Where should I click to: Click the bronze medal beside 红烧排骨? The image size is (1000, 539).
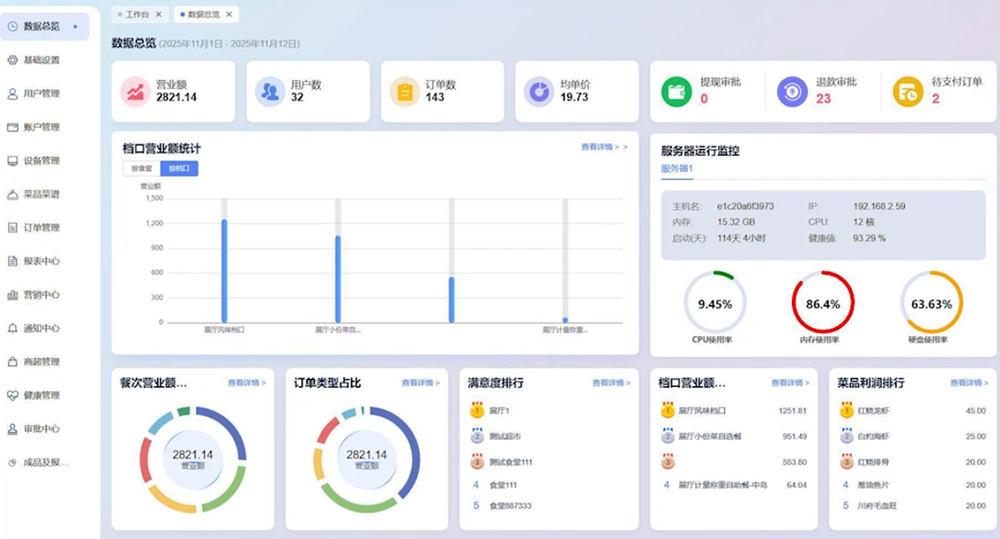click(x=846, y=461)
